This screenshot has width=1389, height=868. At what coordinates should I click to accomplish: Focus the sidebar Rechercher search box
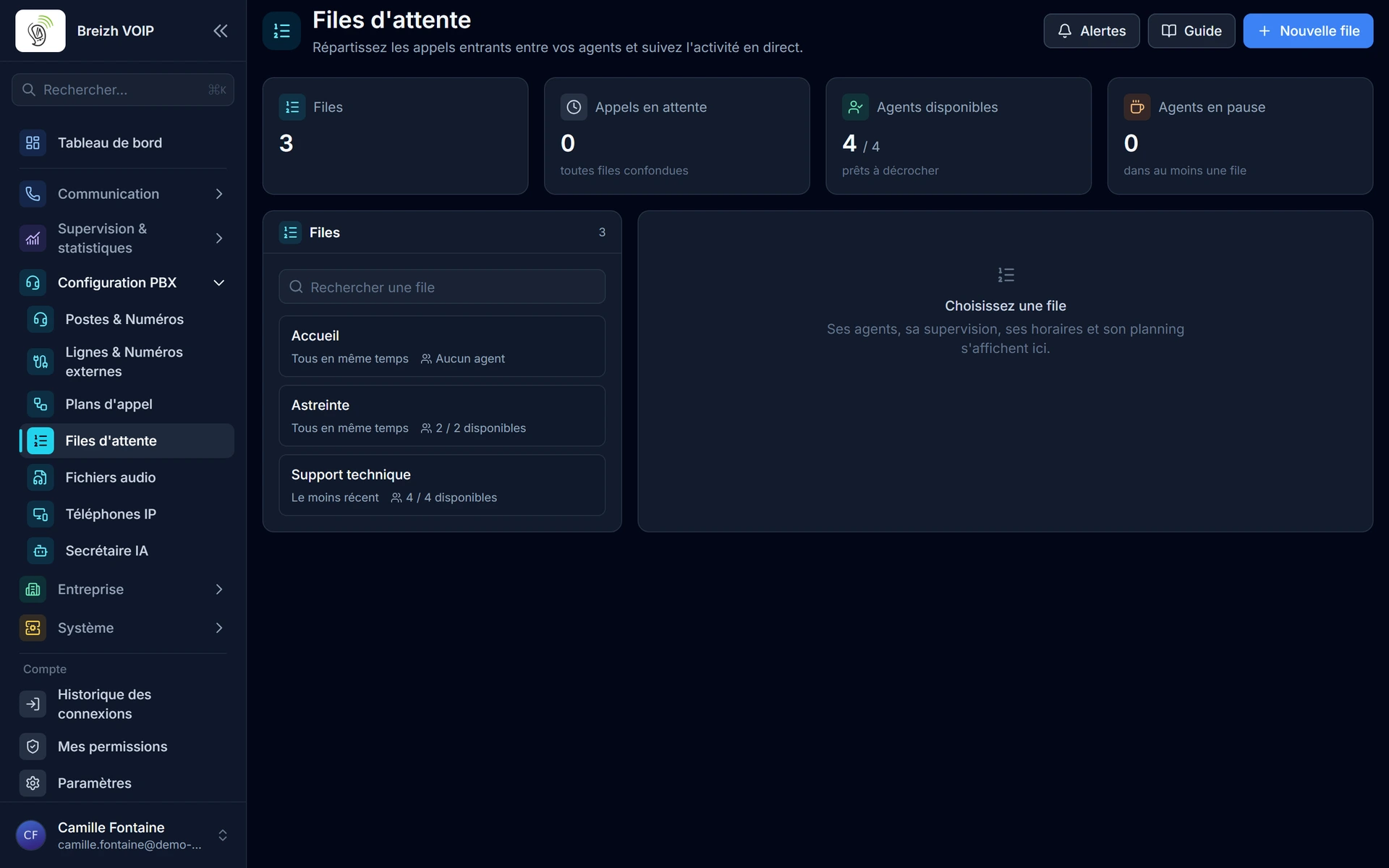click(123, 90)
